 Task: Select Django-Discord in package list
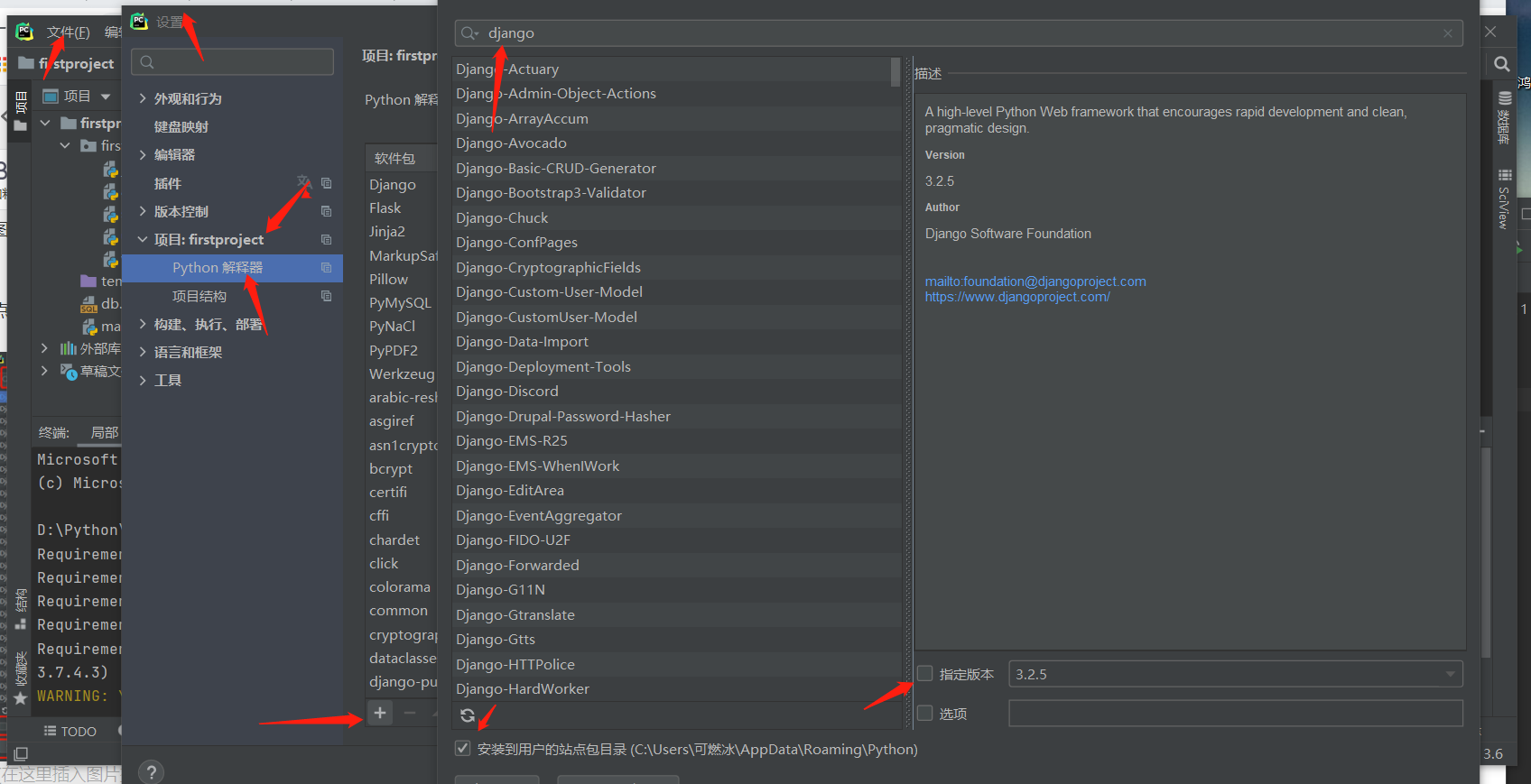pyautogui.click(x=676, y=392)
